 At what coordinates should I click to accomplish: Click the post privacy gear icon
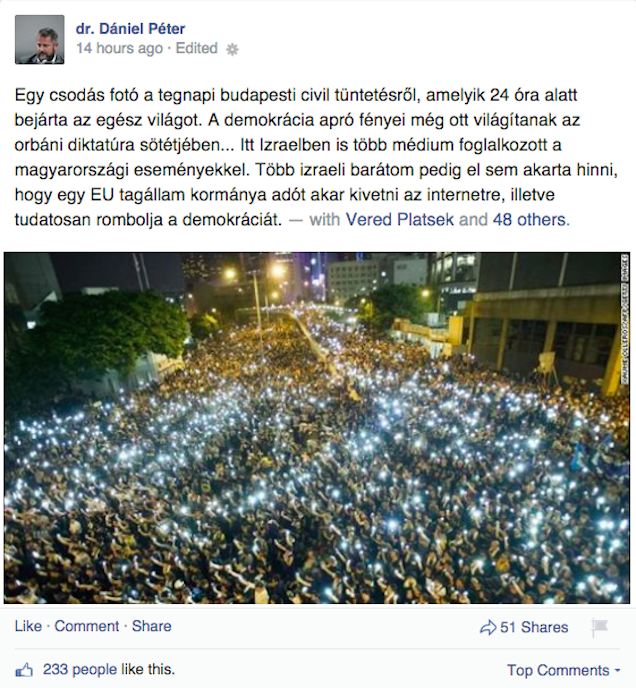pyautogui.click(x=232, y=50)
